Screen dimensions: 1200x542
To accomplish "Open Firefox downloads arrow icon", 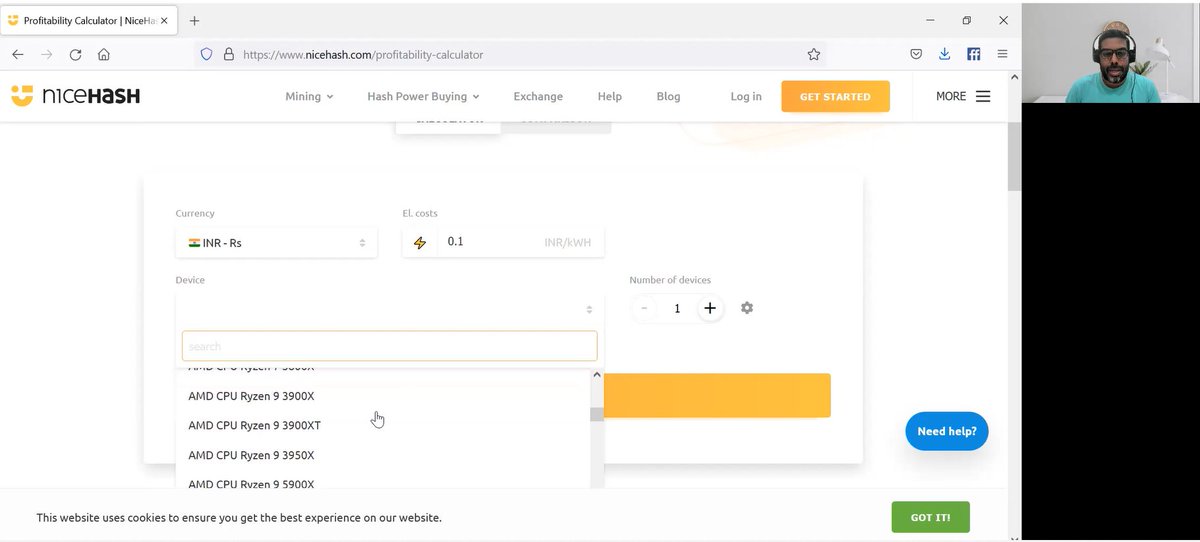I will tap(944, 54).
